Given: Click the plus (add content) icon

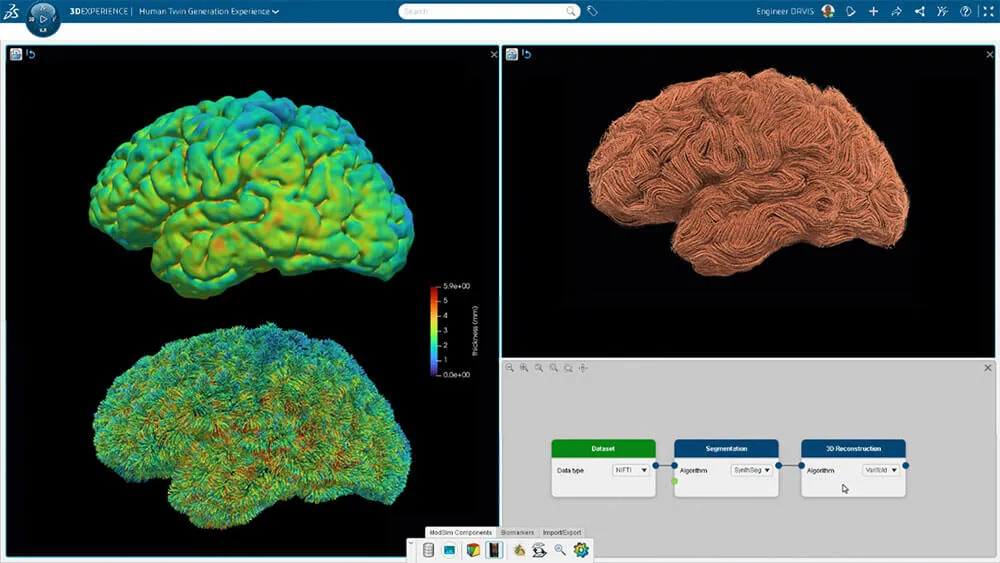Looking at the screenshot, I should [874, 11].
